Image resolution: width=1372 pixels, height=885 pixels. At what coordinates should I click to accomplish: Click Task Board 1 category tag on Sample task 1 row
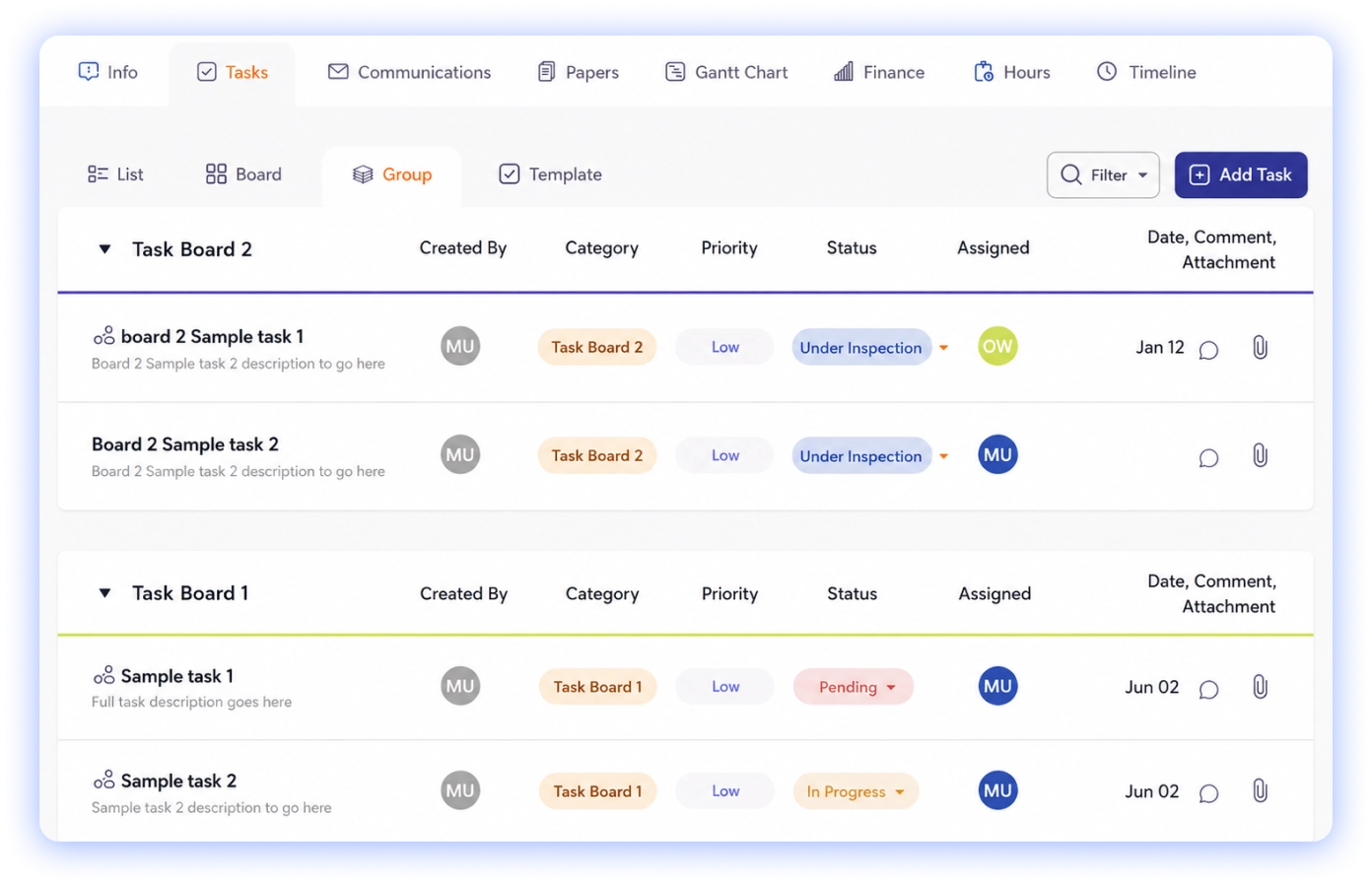[597, 687]
